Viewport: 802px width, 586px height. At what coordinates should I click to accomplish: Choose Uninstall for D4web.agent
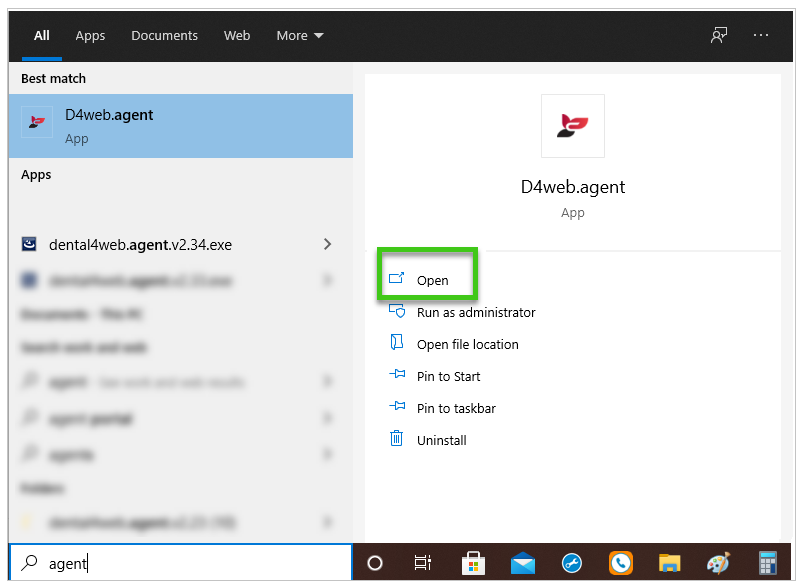pos(441,441)
